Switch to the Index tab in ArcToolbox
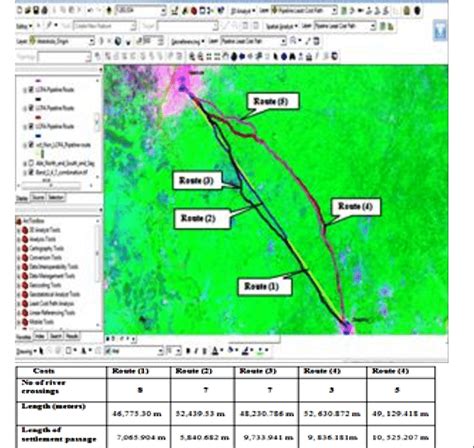This screenshot has height=448, width=474. [x=40, y=336]
